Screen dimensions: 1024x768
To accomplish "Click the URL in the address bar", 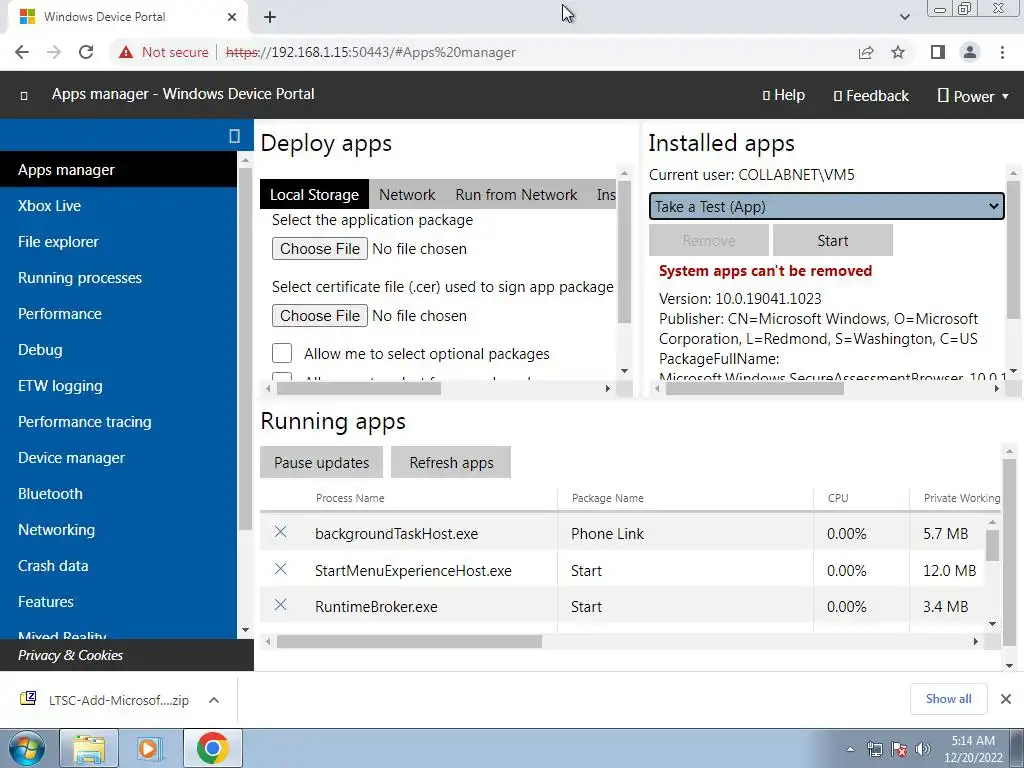I will tap(371, 52).
